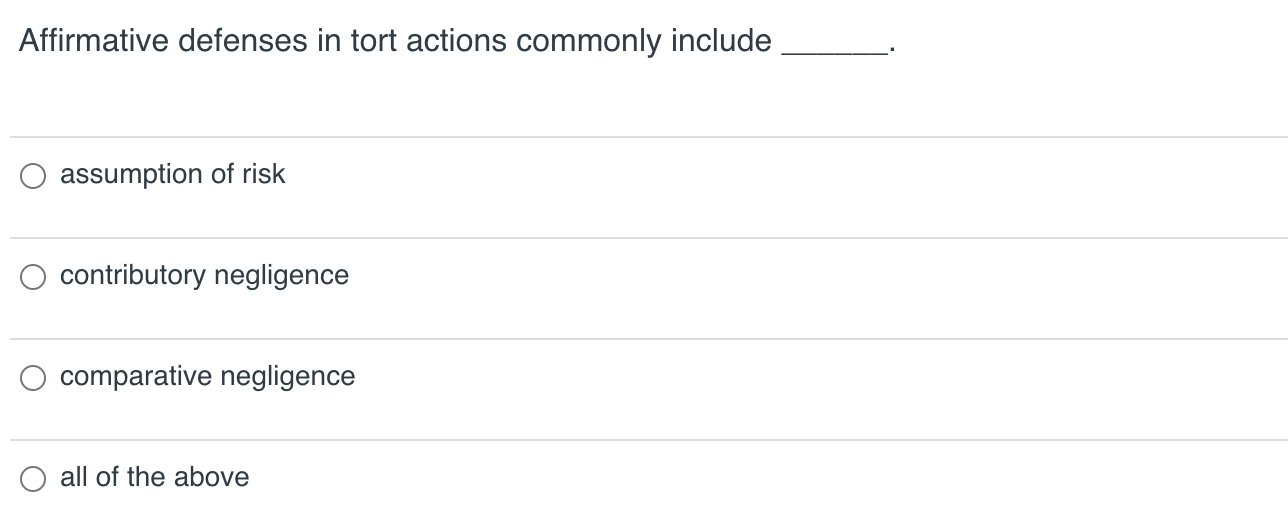Click the word 'risk' in the first option

pos(263,174)
